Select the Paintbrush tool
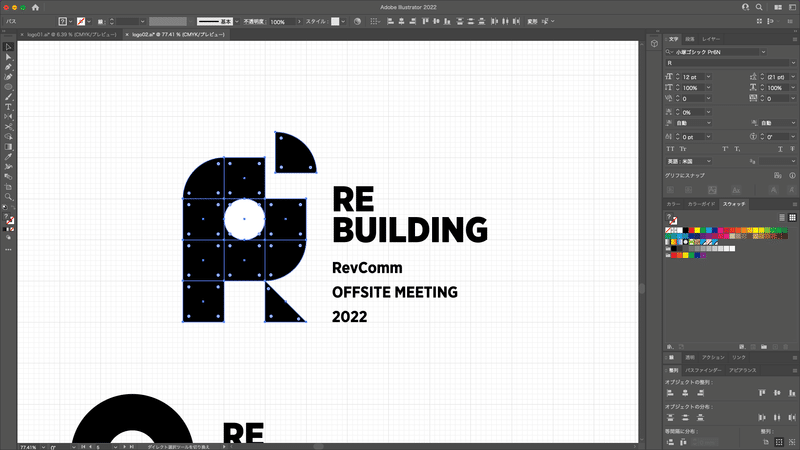This screenshot has height=450, width=800. tap(8, 97)
